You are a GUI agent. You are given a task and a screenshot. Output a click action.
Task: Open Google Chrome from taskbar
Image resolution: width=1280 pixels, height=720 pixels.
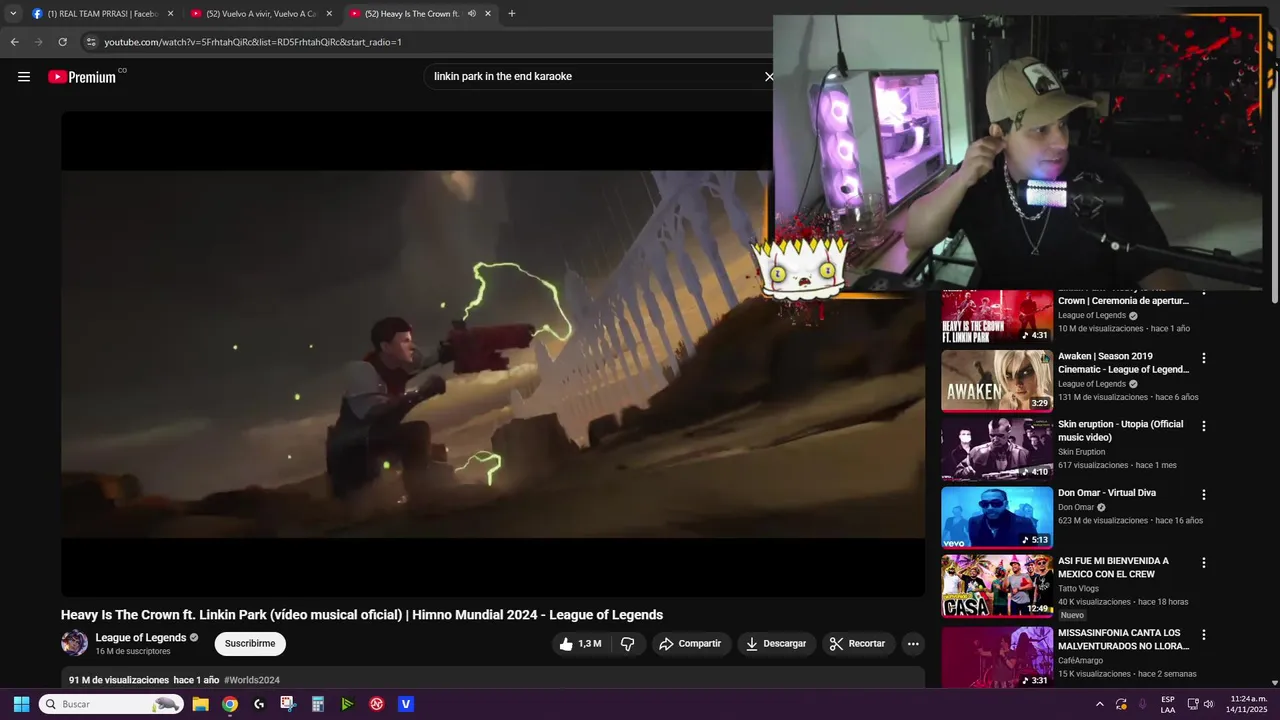point(230,704)
